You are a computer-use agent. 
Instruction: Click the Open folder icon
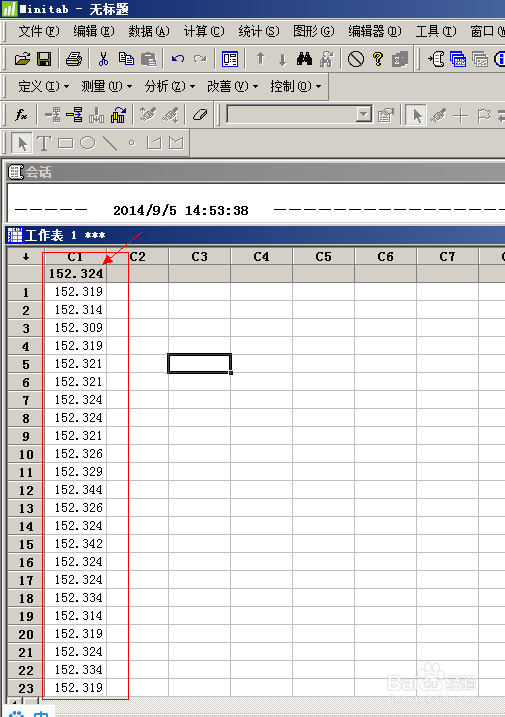[21, 59]
